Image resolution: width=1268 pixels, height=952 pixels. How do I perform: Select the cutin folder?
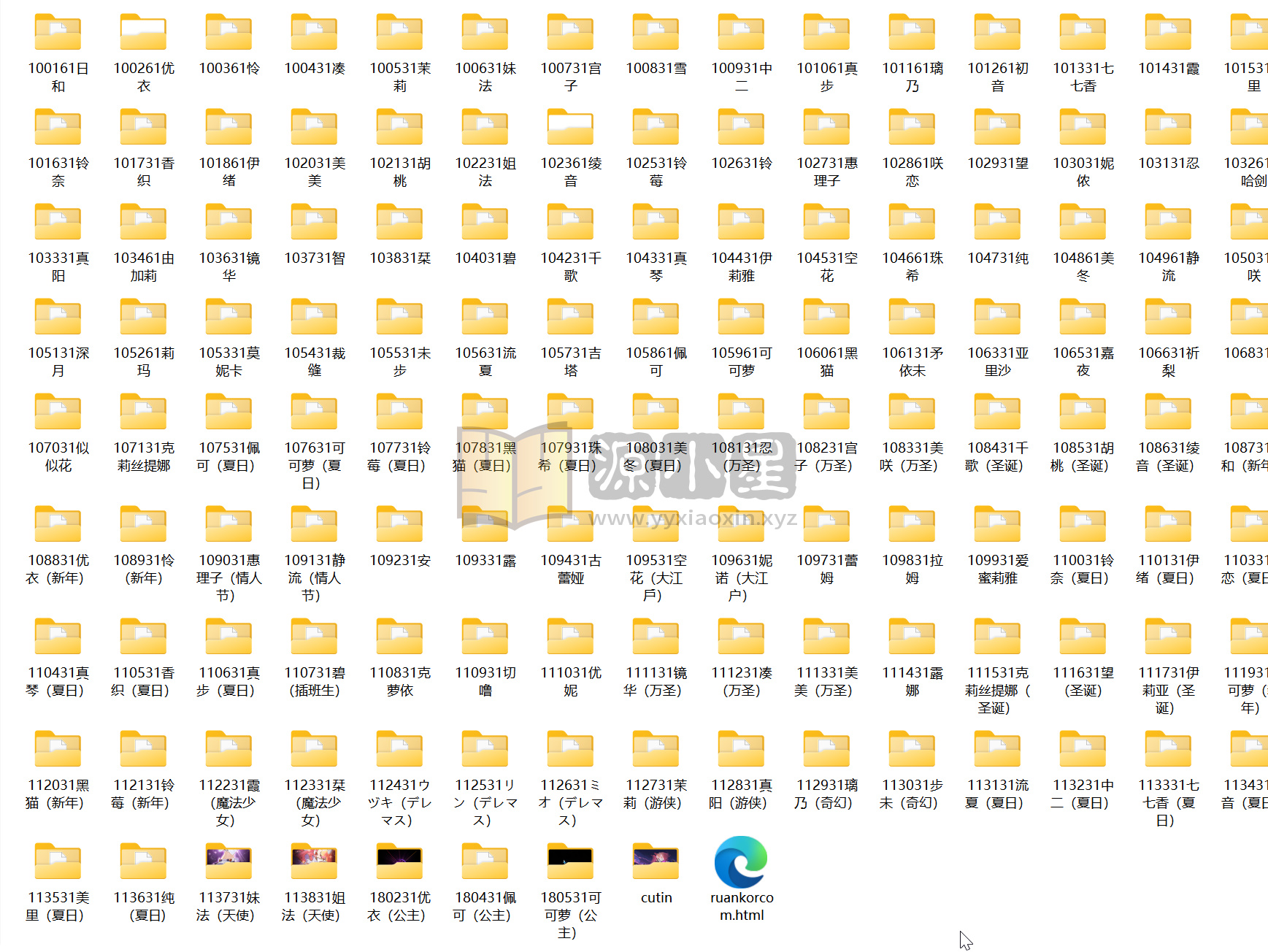tap(656, 863)
